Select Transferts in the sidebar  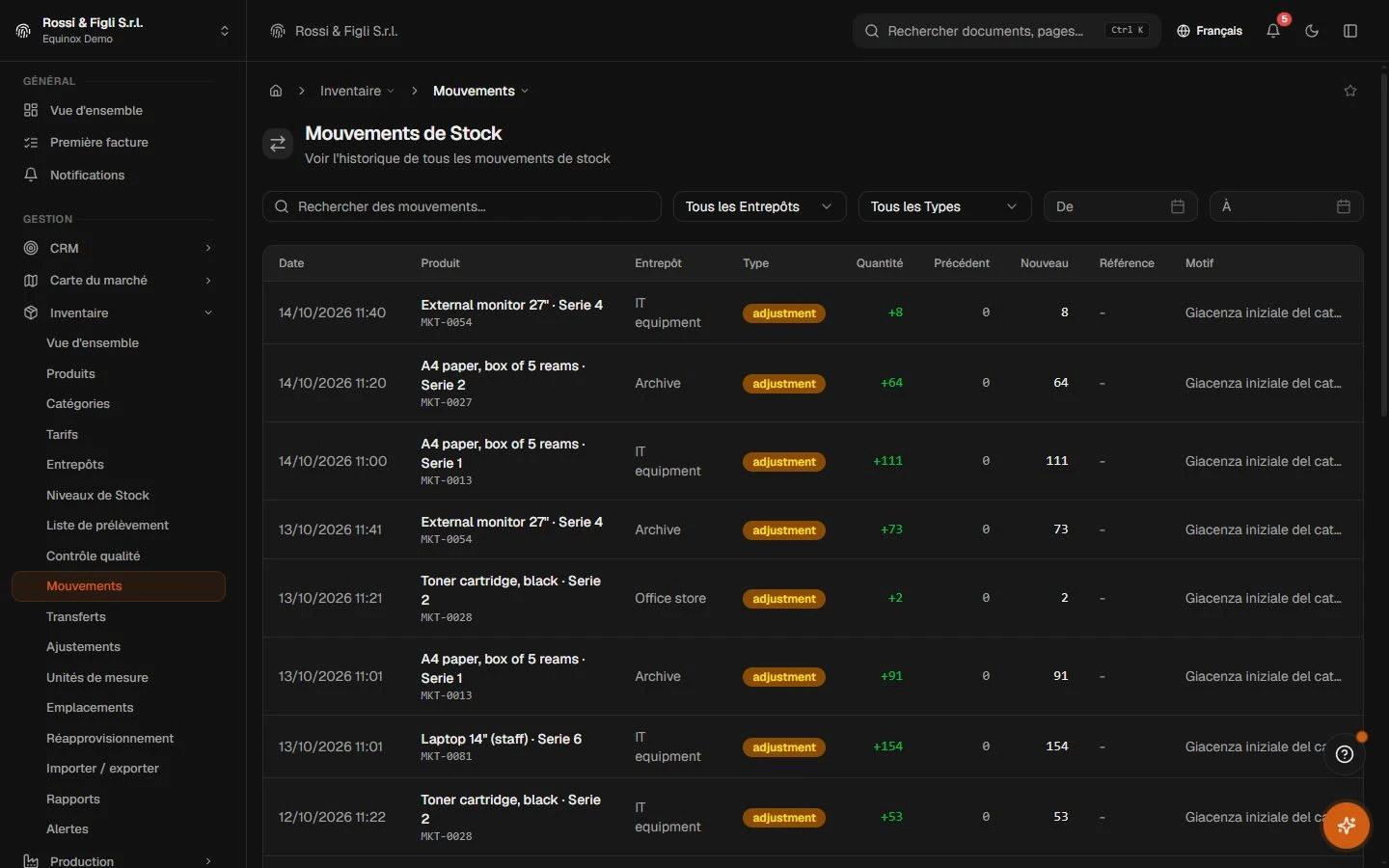tap(76, 616)
